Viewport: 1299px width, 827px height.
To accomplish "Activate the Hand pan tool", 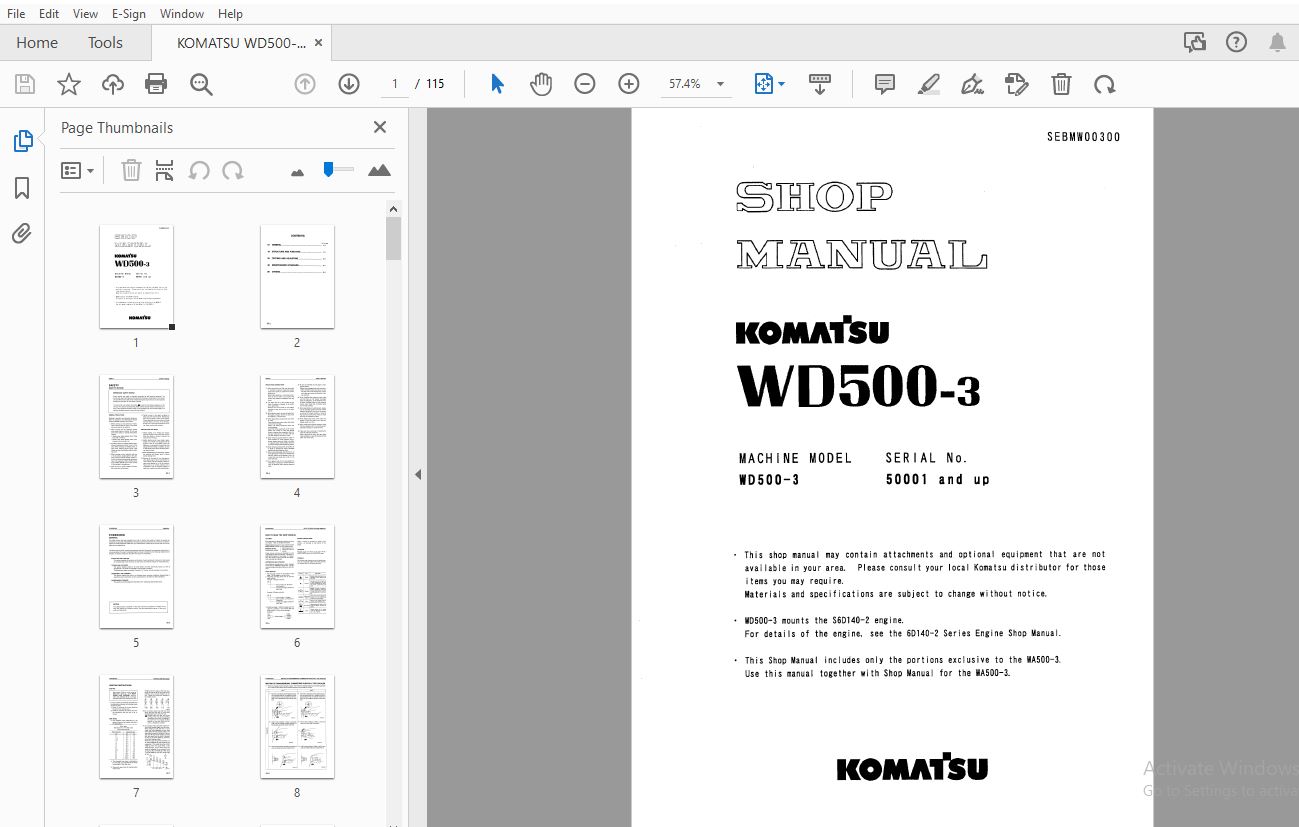I will click(x=541, y=84).
